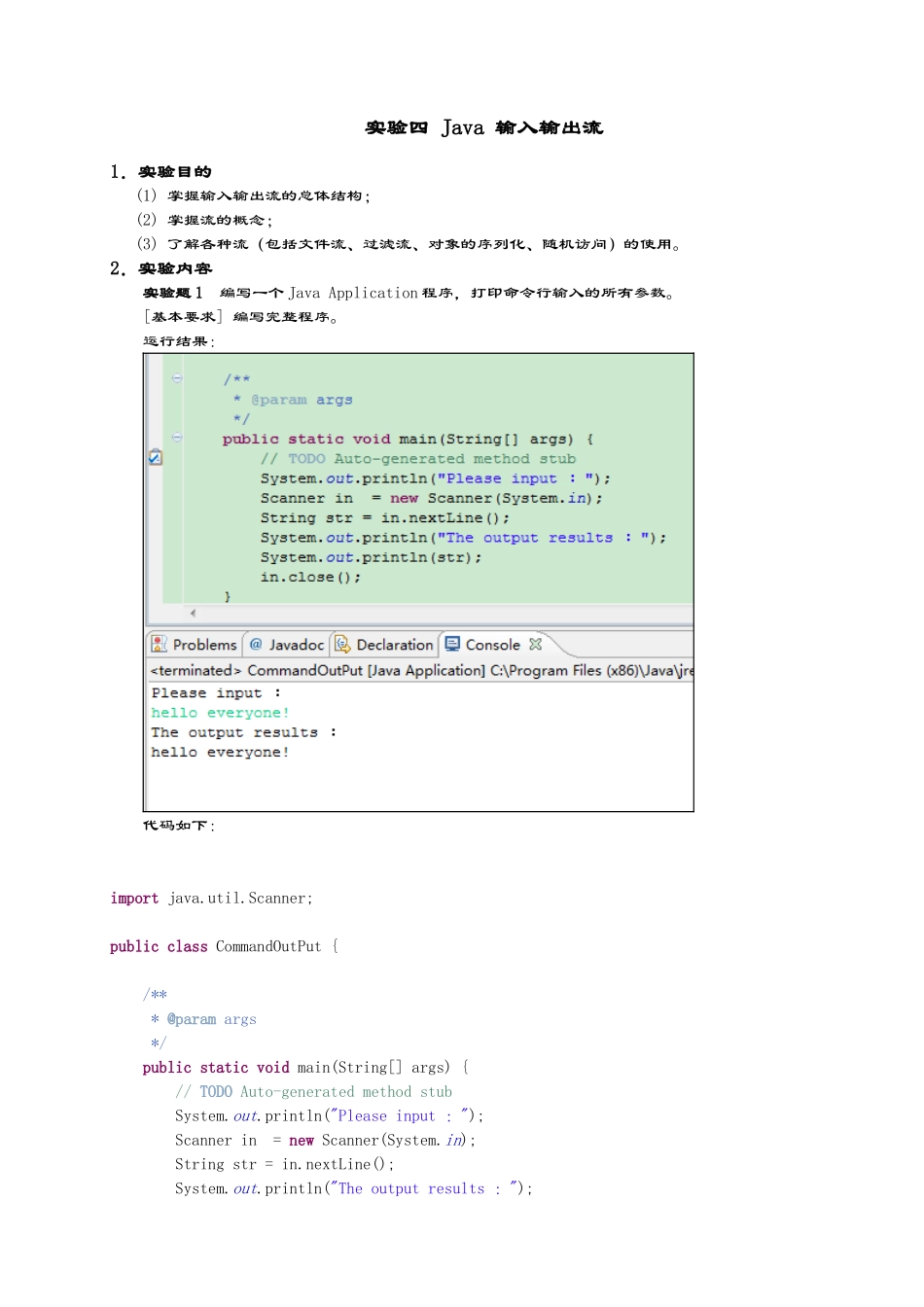Click the document code line 'Scanner in = new Scanner(System.in);'
Image resolution: width=924 pixels, height=1307 pixels.
(x=326, y=1140)
